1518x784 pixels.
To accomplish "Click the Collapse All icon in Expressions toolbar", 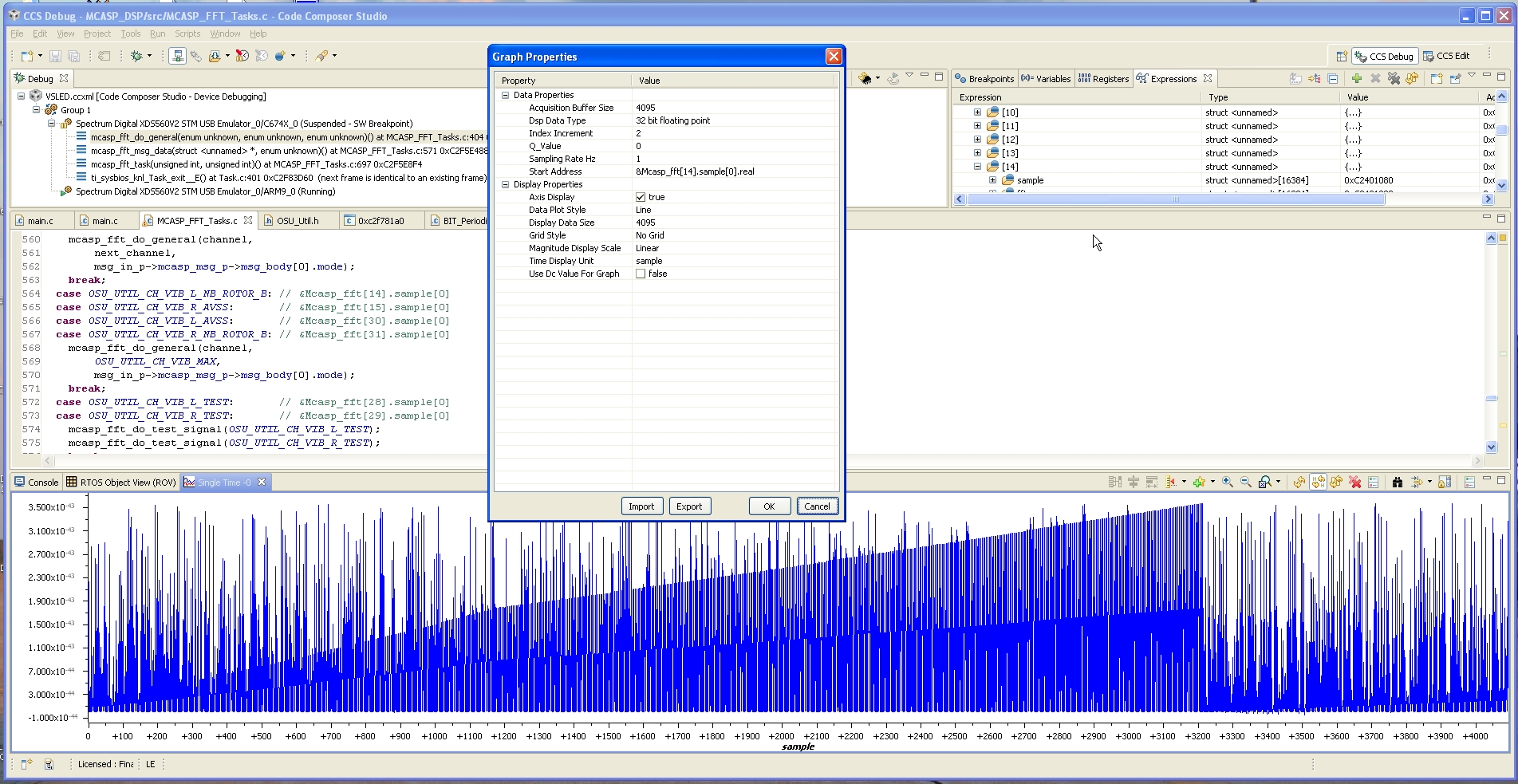I will [x=1332, y=78].
